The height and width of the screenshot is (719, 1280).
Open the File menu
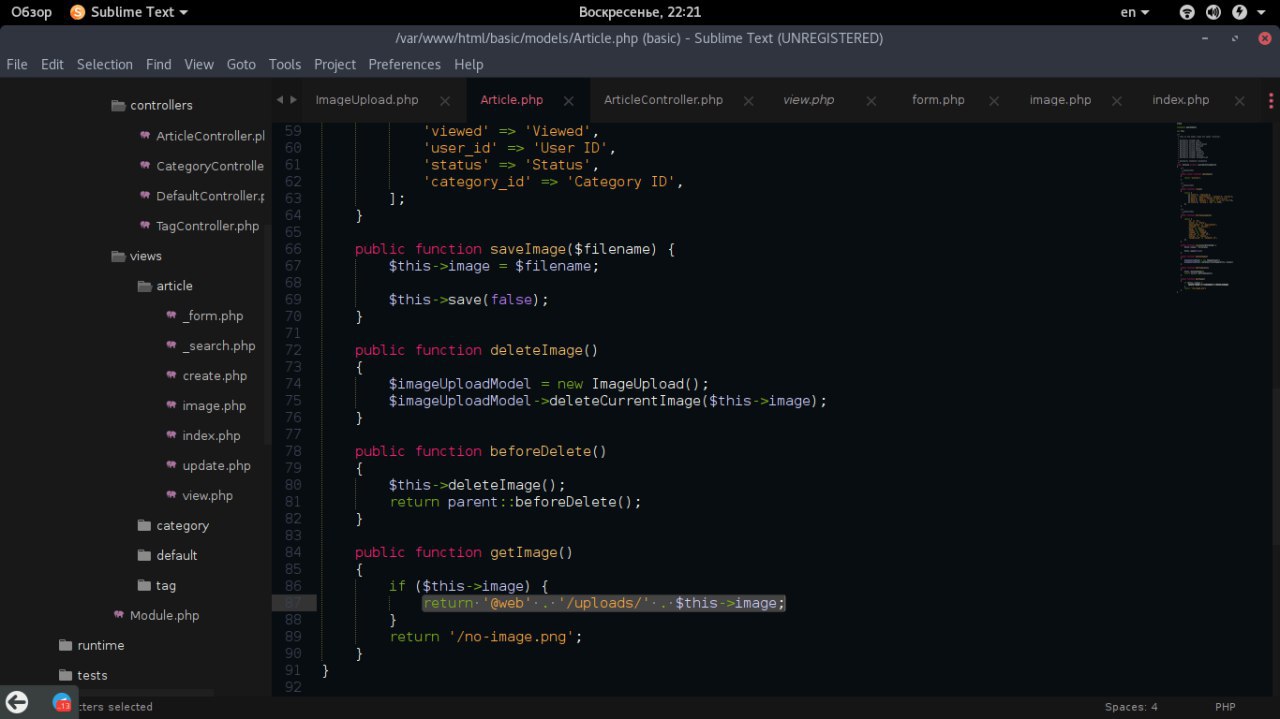(x=17, y=64)
